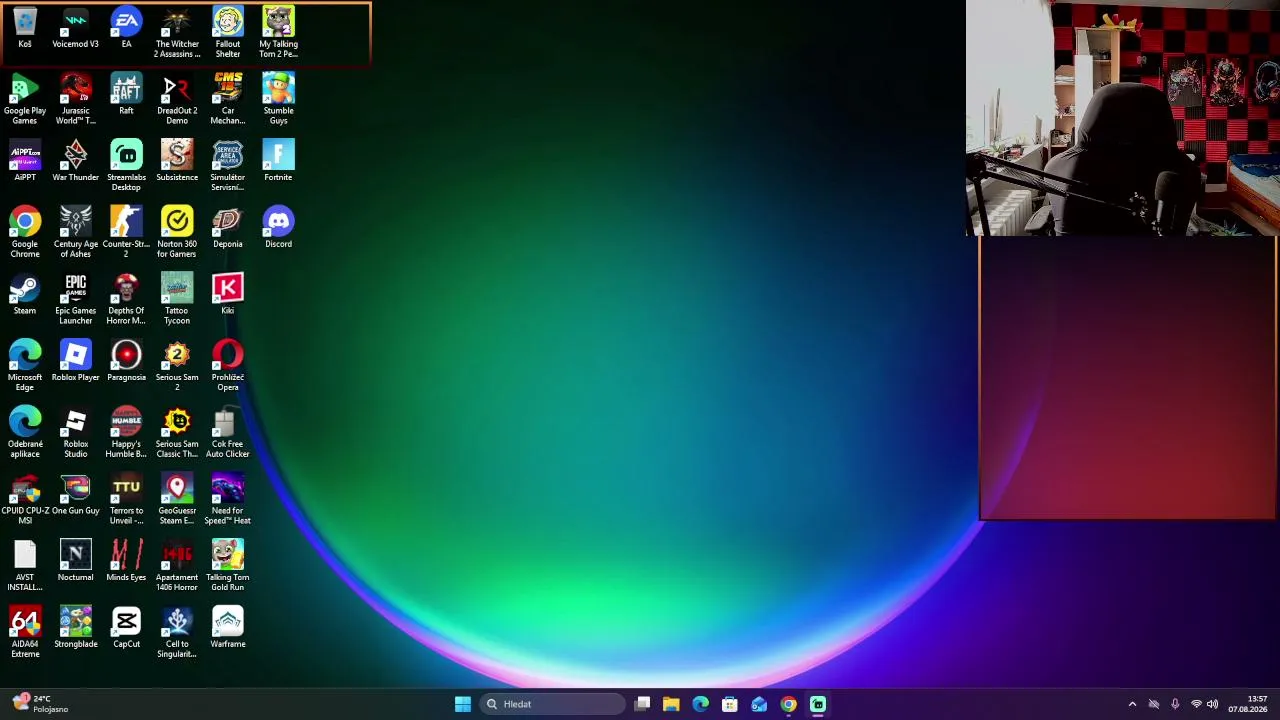Viewport: 1280px width, 720px height.
Task: Open Microsoft Store from the taskbar
Action: pyautogui.click(x=730, y=704)
